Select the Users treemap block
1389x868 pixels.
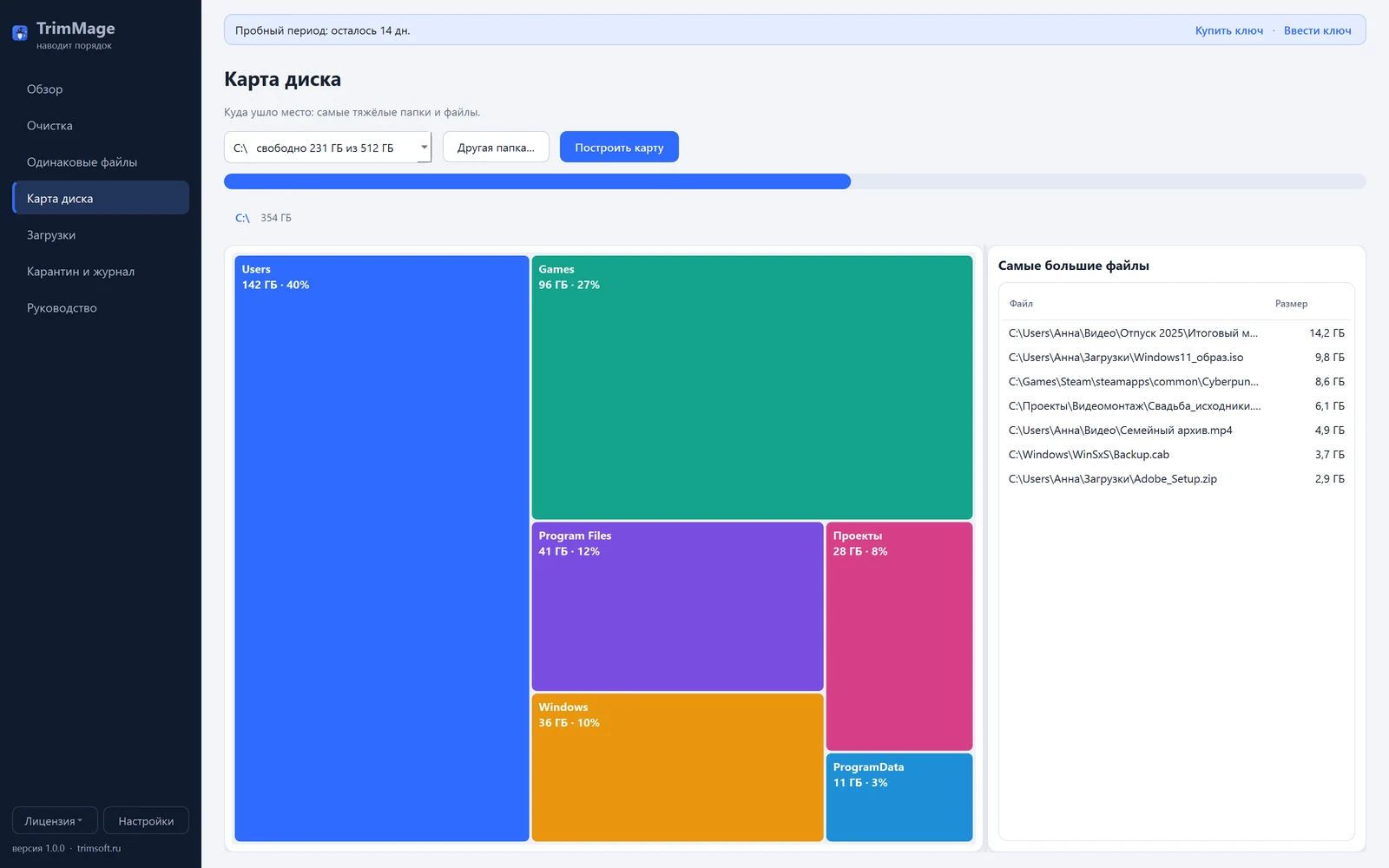point(382,549)
